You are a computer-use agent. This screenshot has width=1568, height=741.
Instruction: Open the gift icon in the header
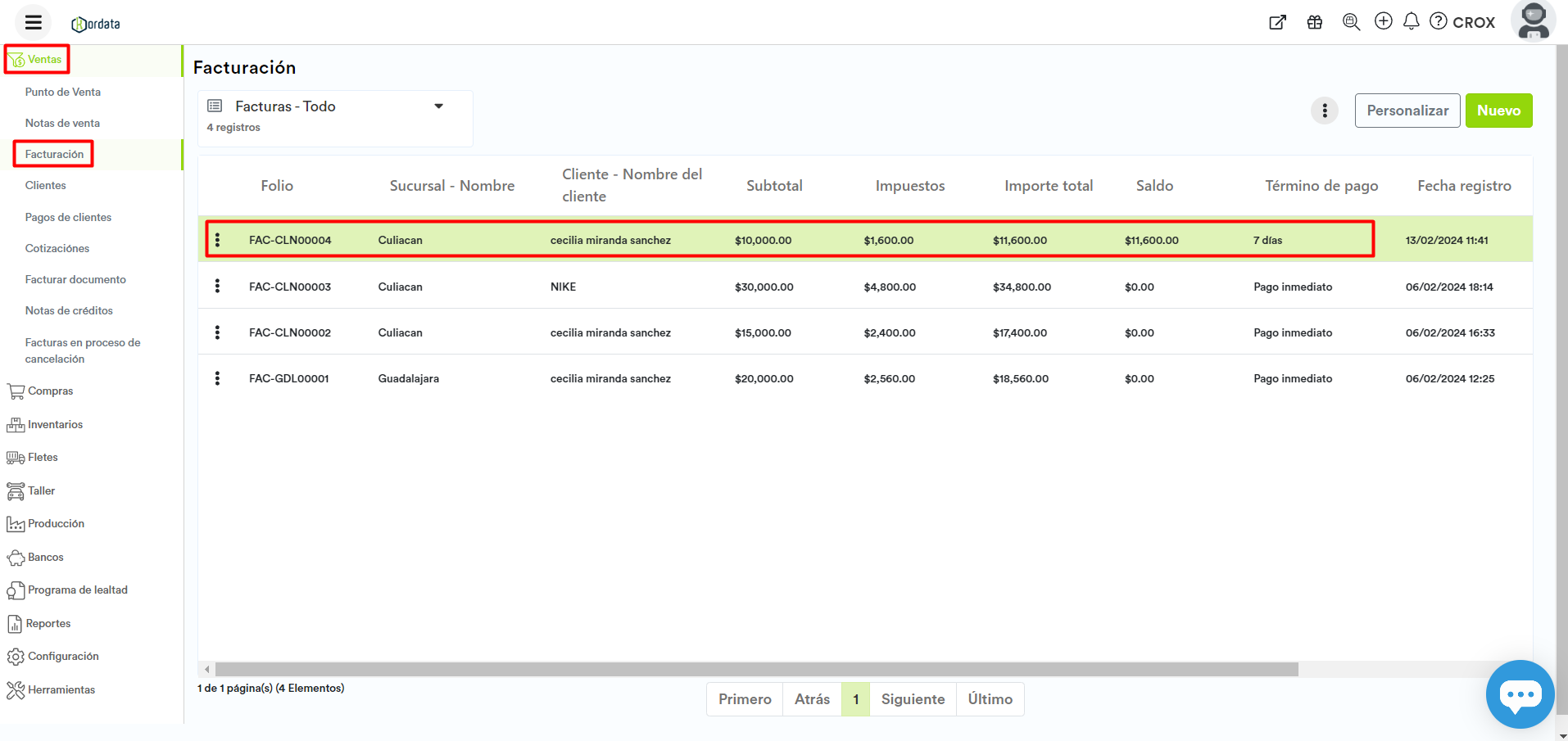pyautogui.click(x=1315, y=22)
